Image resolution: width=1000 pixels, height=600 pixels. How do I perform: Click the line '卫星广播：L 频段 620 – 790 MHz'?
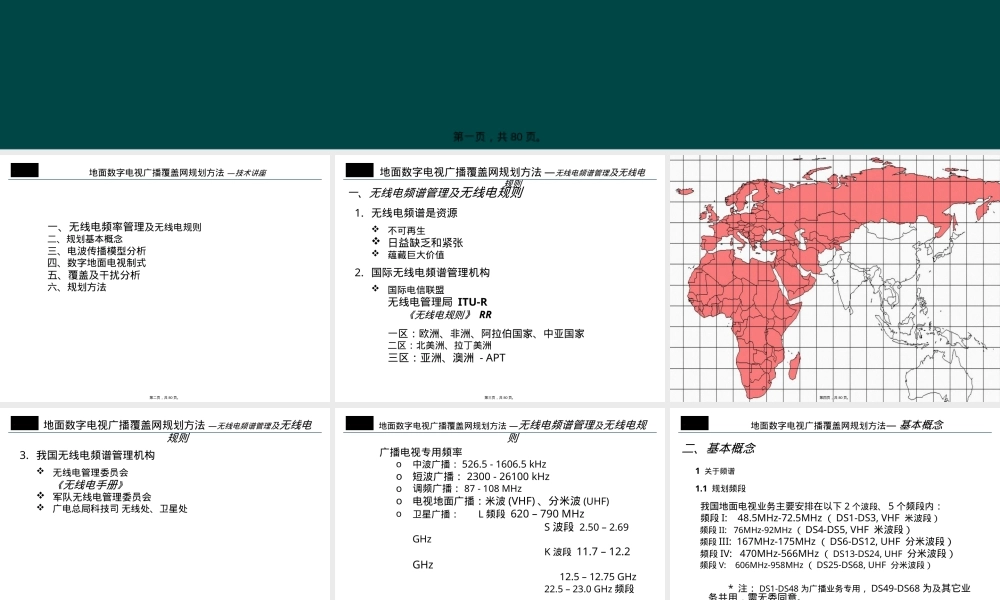tap(498, 514)
